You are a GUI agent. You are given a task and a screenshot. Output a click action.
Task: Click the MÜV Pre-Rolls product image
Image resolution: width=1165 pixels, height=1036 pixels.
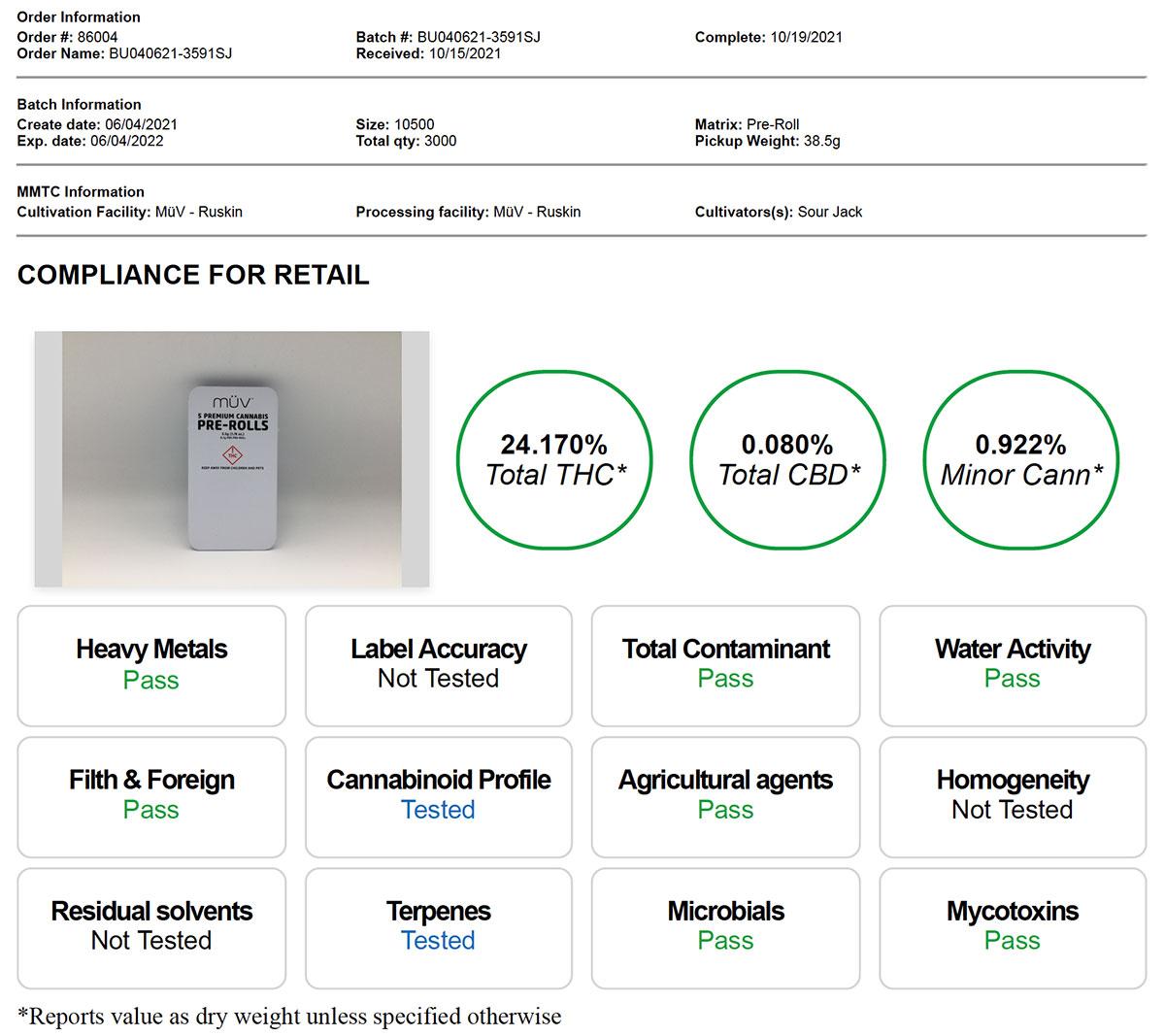[x=231, y=459]
